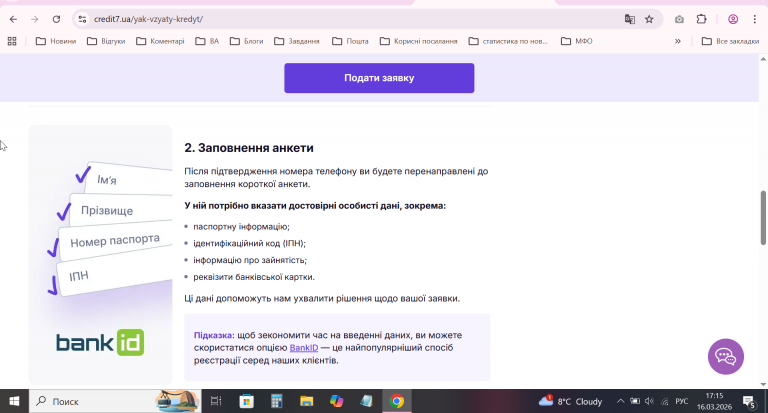Open the статистика по нов... folder
Viewport: 768px width, 413px height.
pyautogui.click(x=508, y=41)
